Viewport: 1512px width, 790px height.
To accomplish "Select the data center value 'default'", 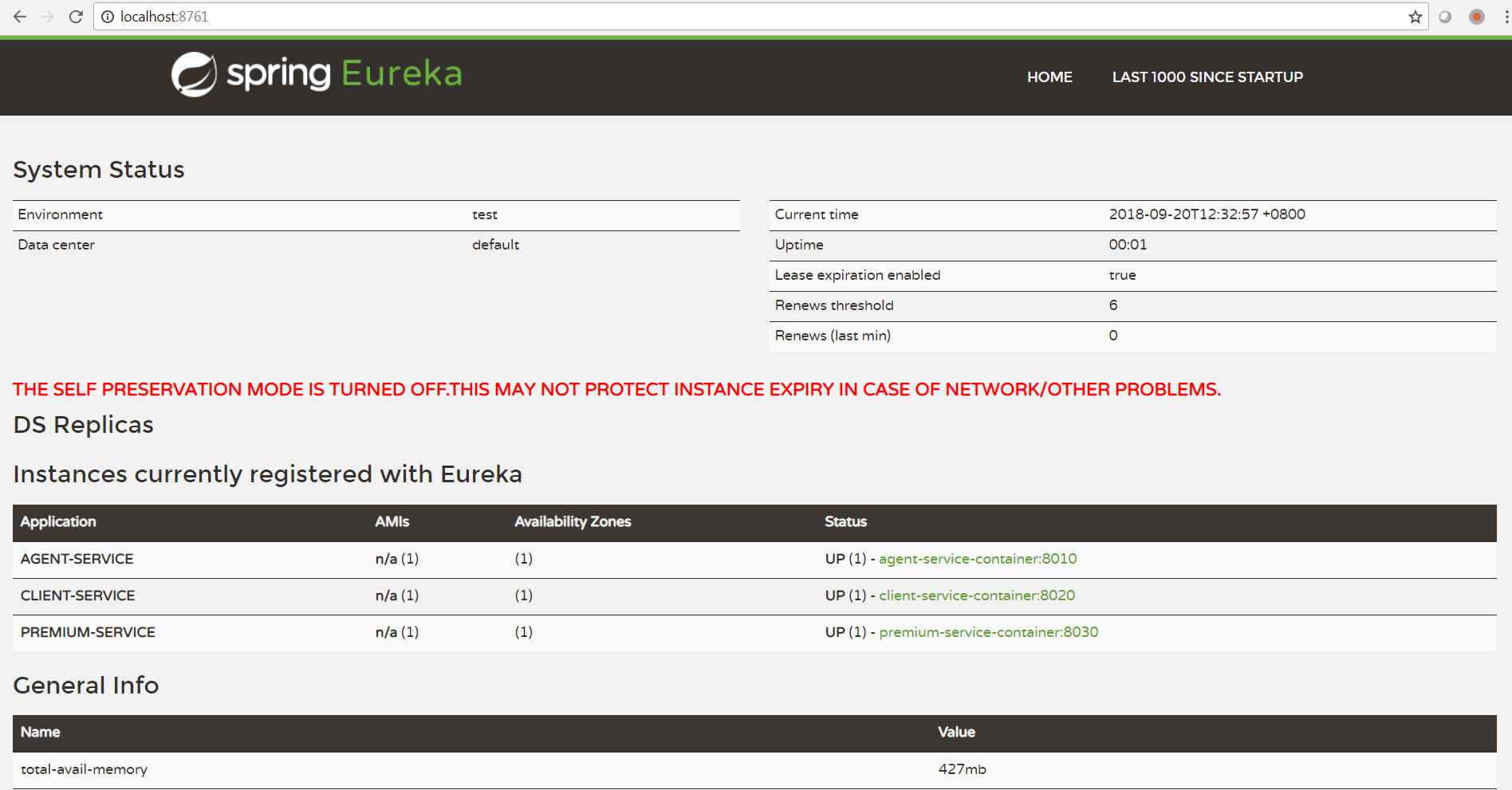I will [495, 245].
